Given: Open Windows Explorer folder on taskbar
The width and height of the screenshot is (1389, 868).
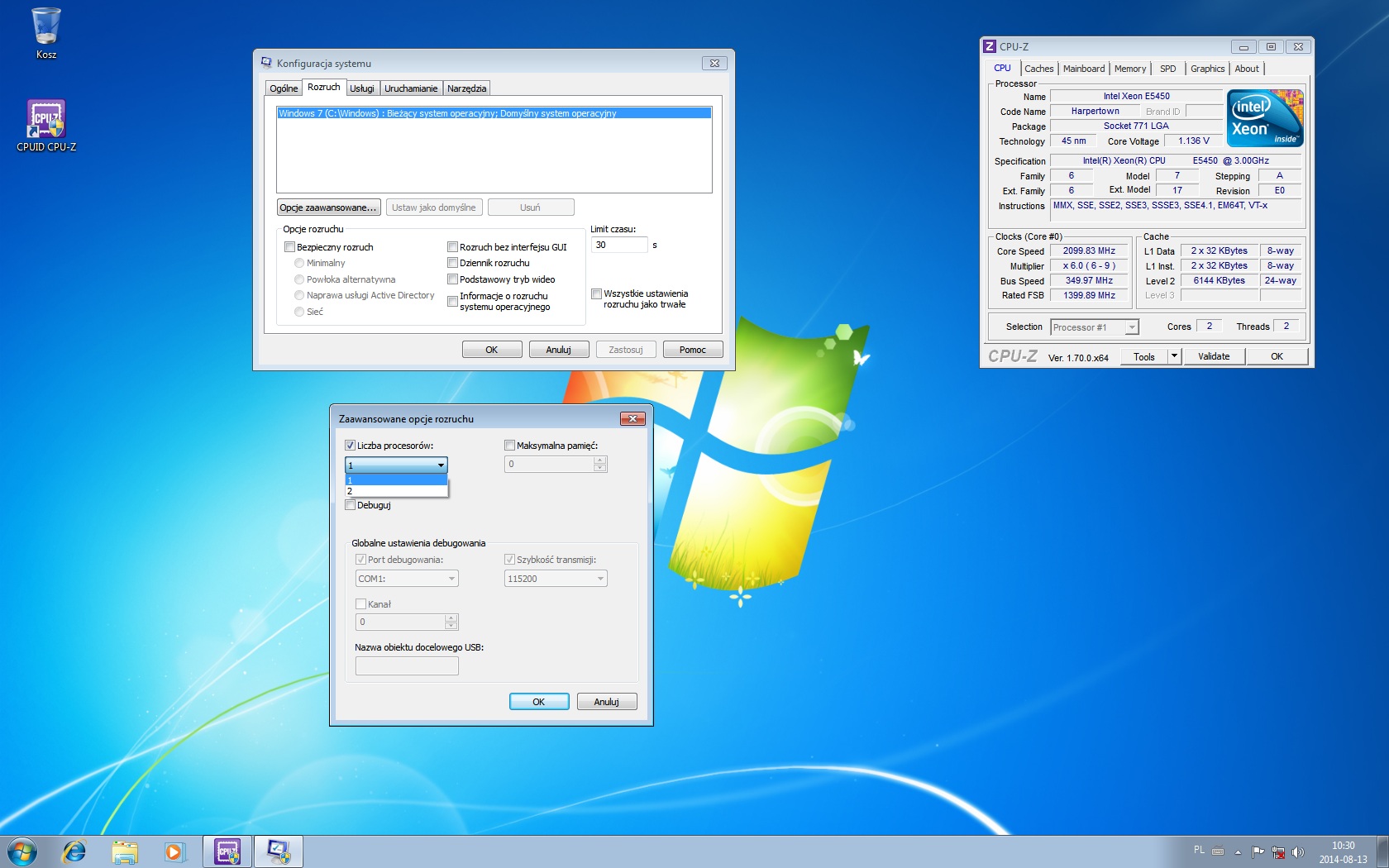Looking at the screenshot, I should pos(125,851).
